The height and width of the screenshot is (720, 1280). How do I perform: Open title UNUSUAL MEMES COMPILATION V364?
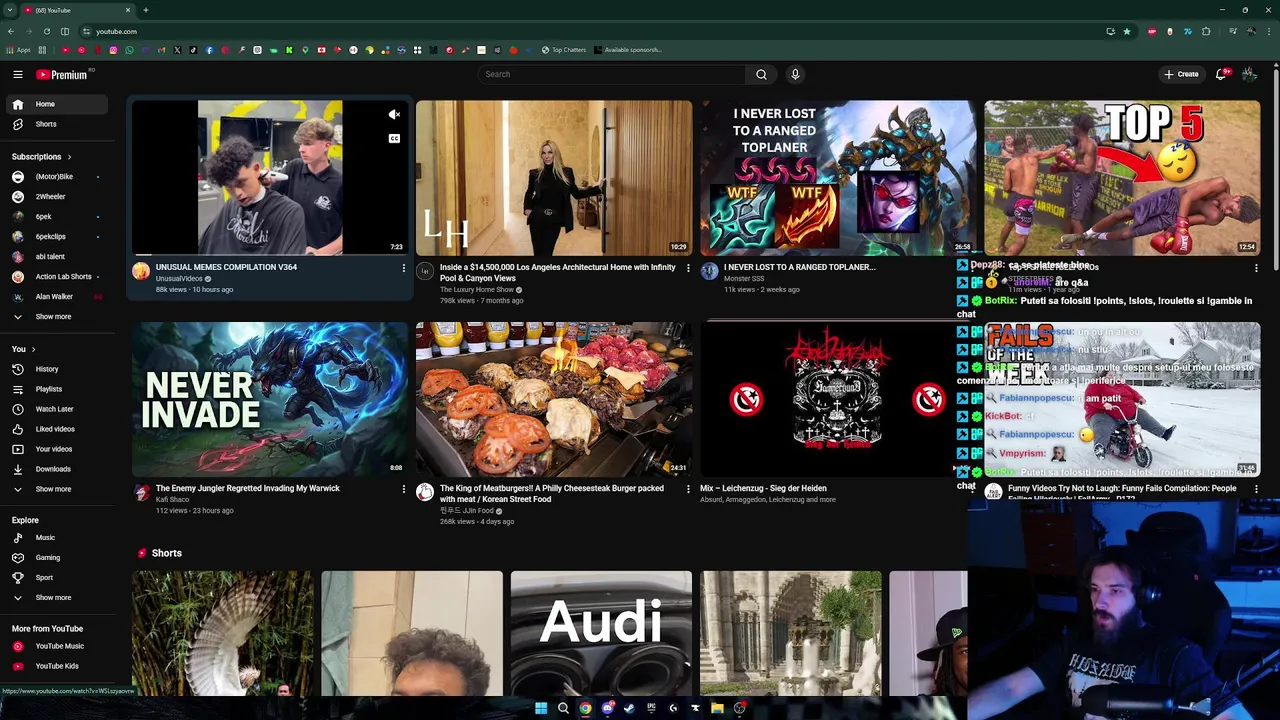226,267
